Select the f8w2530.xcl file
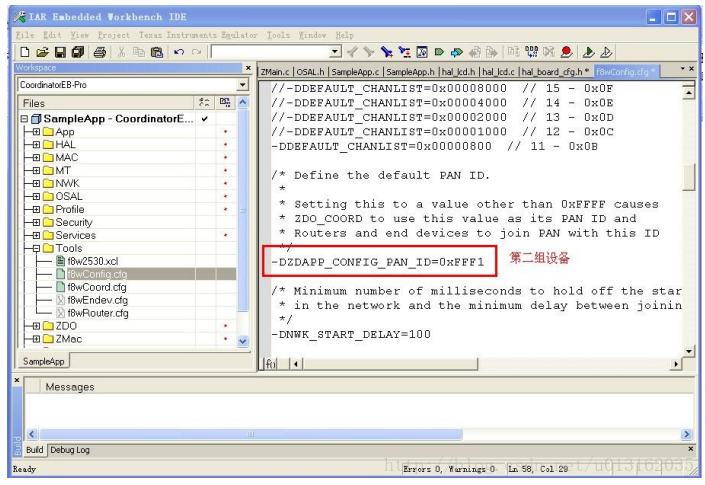 (93, 261)
